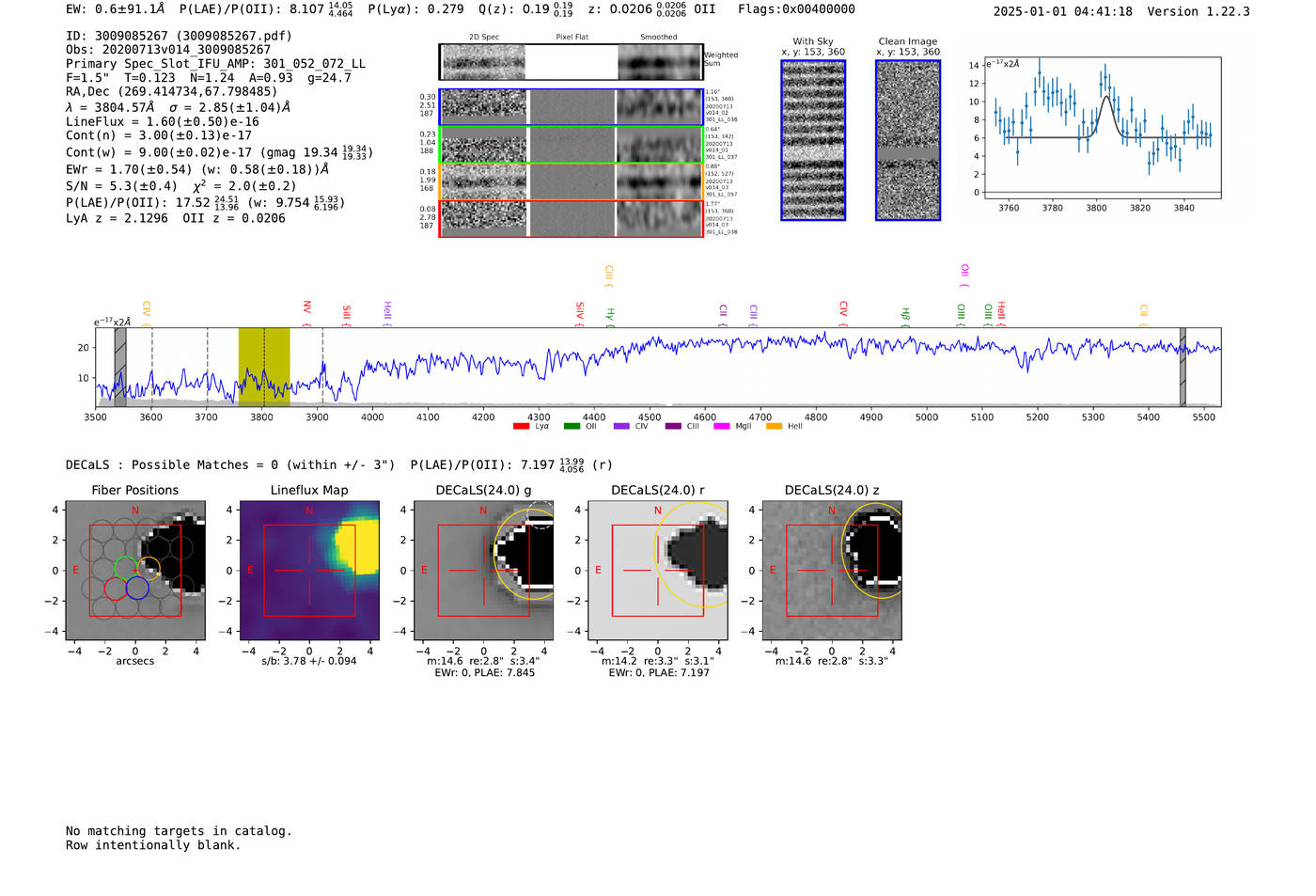Click the '2D Spec' column header

[484, 38]
